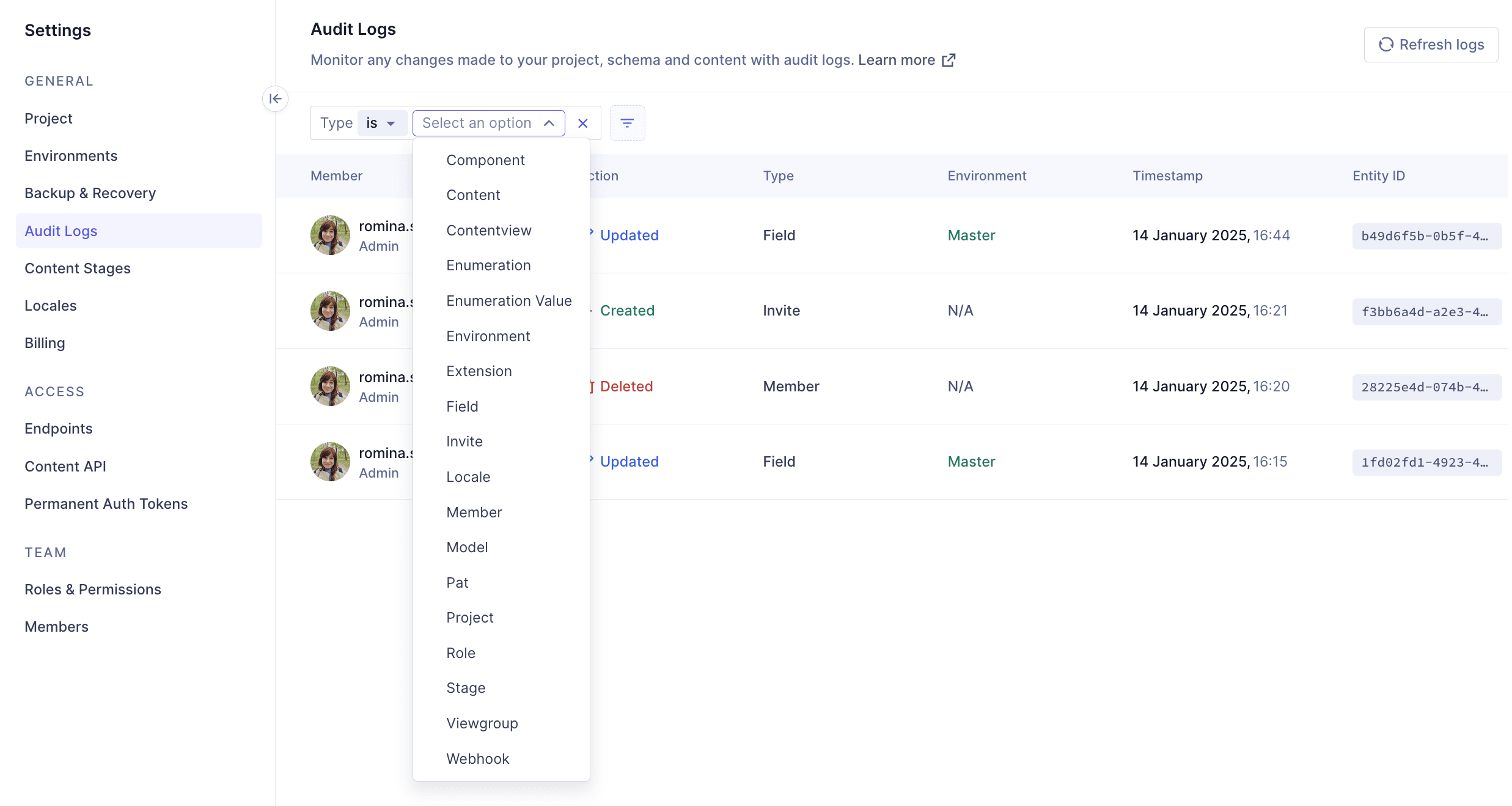Screen dimensions: 1512x806
Task: Sort by Timestamp column header
Action: pos(1167,176)
